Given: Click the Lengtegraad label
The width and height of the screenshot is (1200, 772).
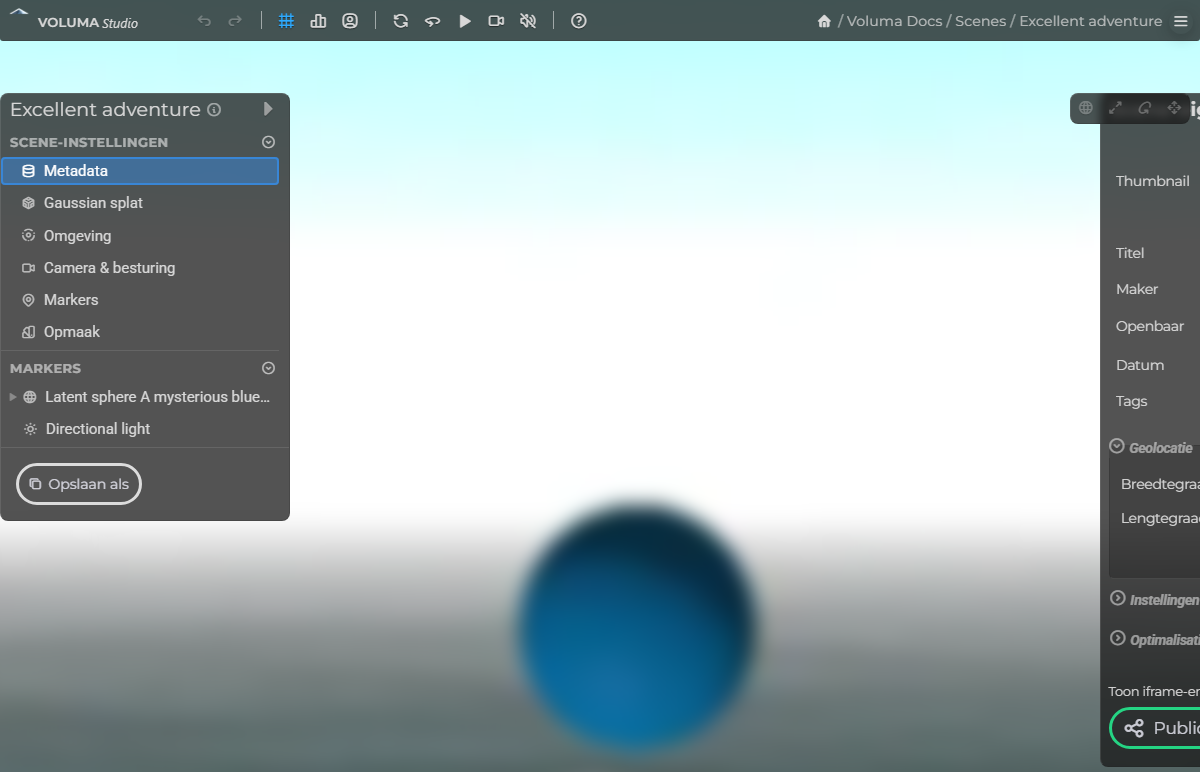Looking at the screenshot, I should 1160,518.
